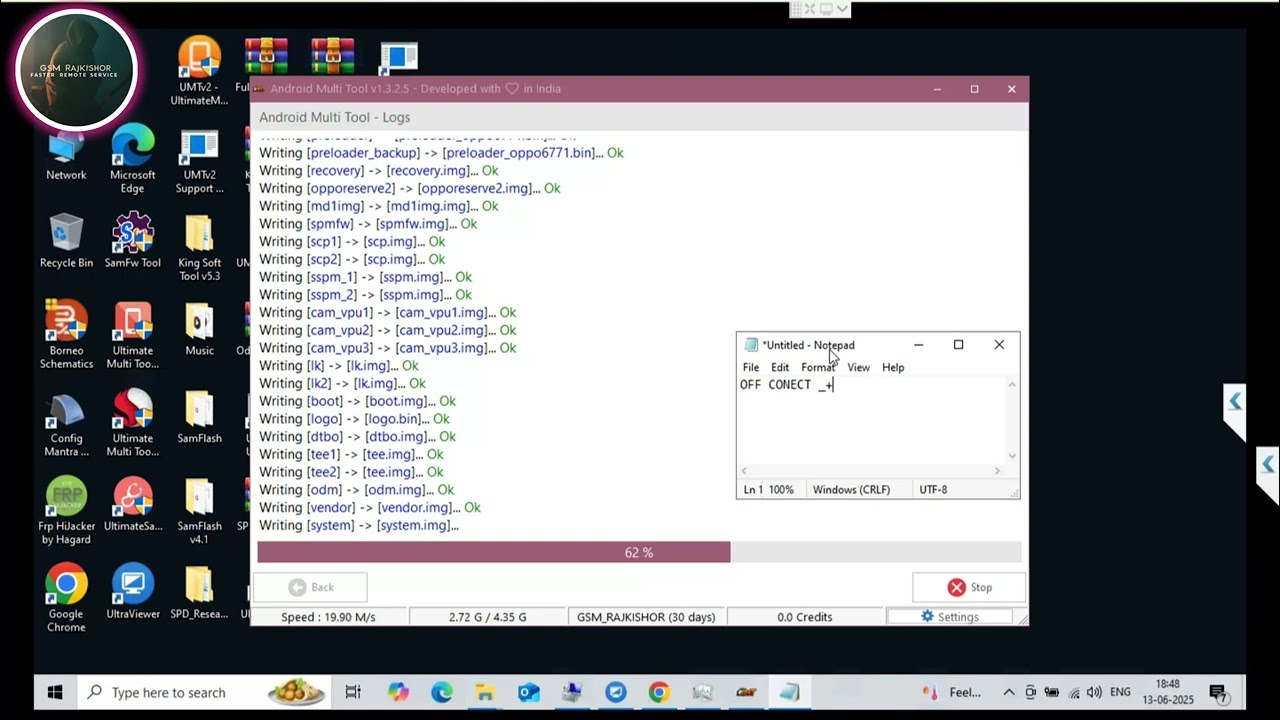Screen dimensions: 1280x720
Task: Open the UltraViewer desktop shortcut
Action: 132,593
